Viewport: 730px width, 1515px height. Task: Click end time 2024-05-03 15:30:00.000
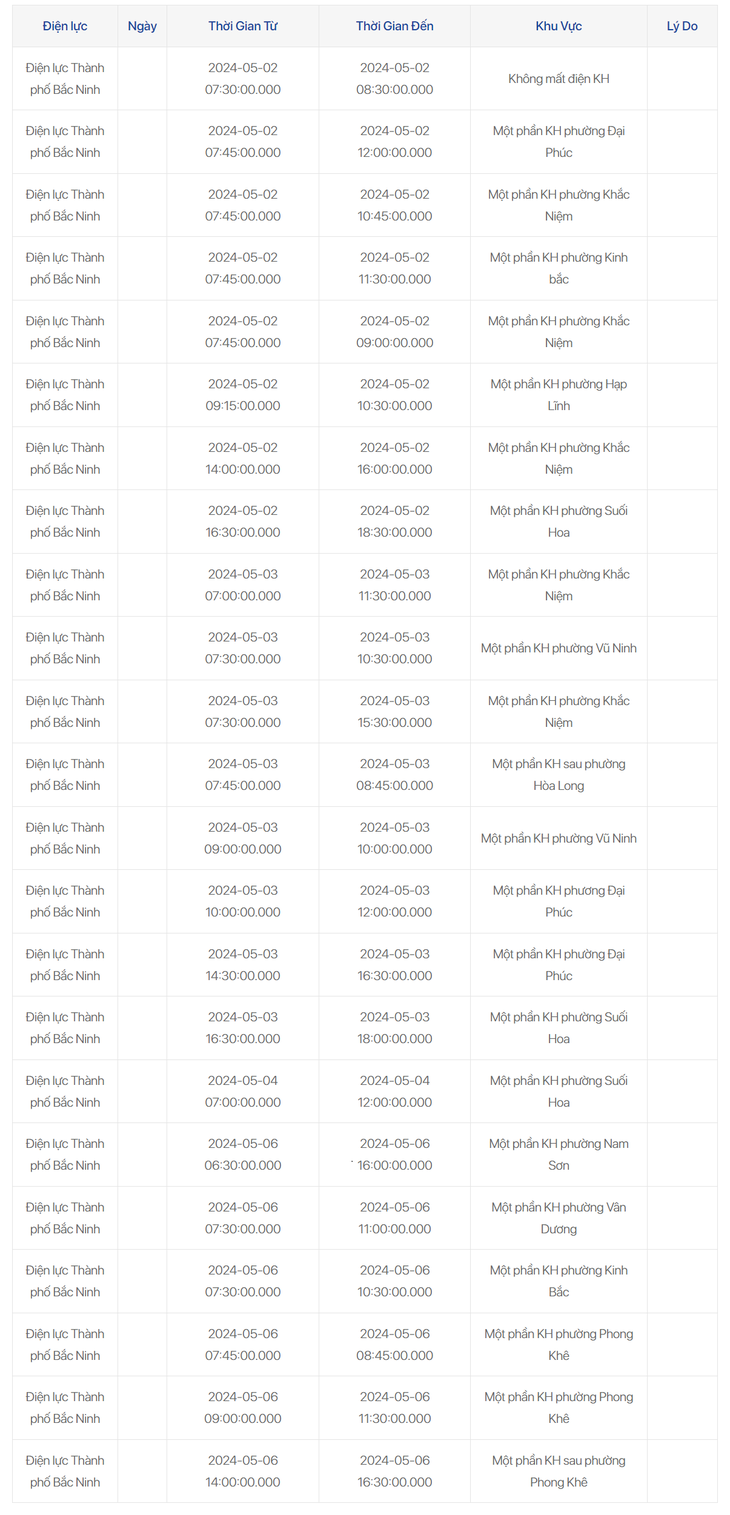click(x=395, y=712)
